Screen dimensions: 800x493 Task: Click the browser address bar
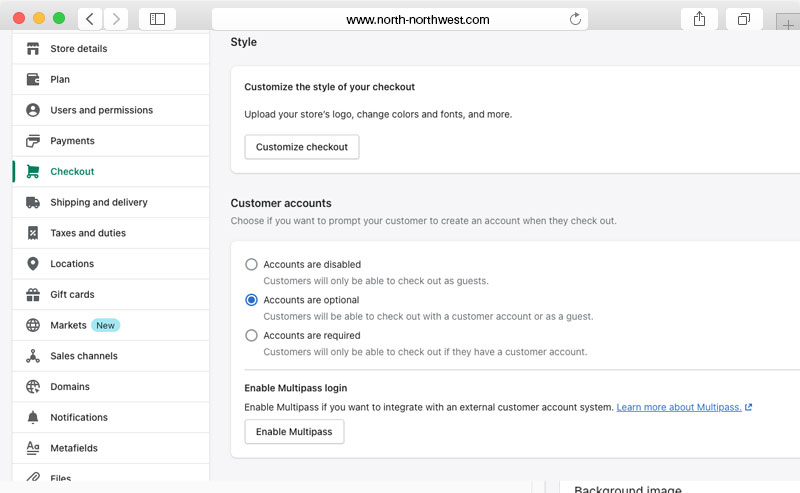(x=400, y=19)
